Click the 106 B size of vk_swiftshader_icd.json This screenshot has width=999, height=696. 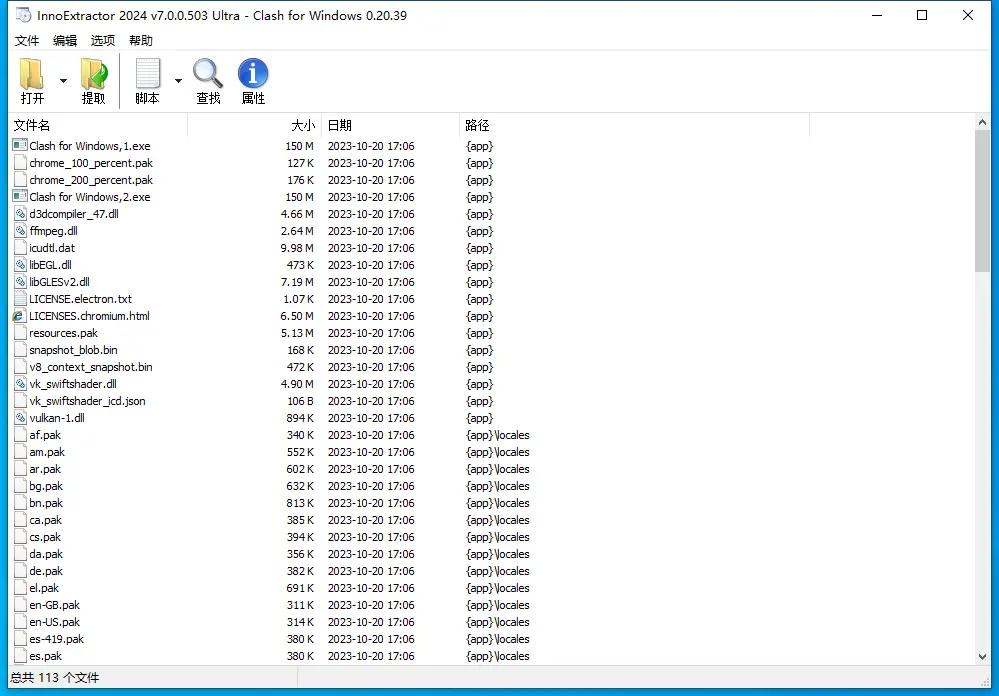click(x=300, y=401)
